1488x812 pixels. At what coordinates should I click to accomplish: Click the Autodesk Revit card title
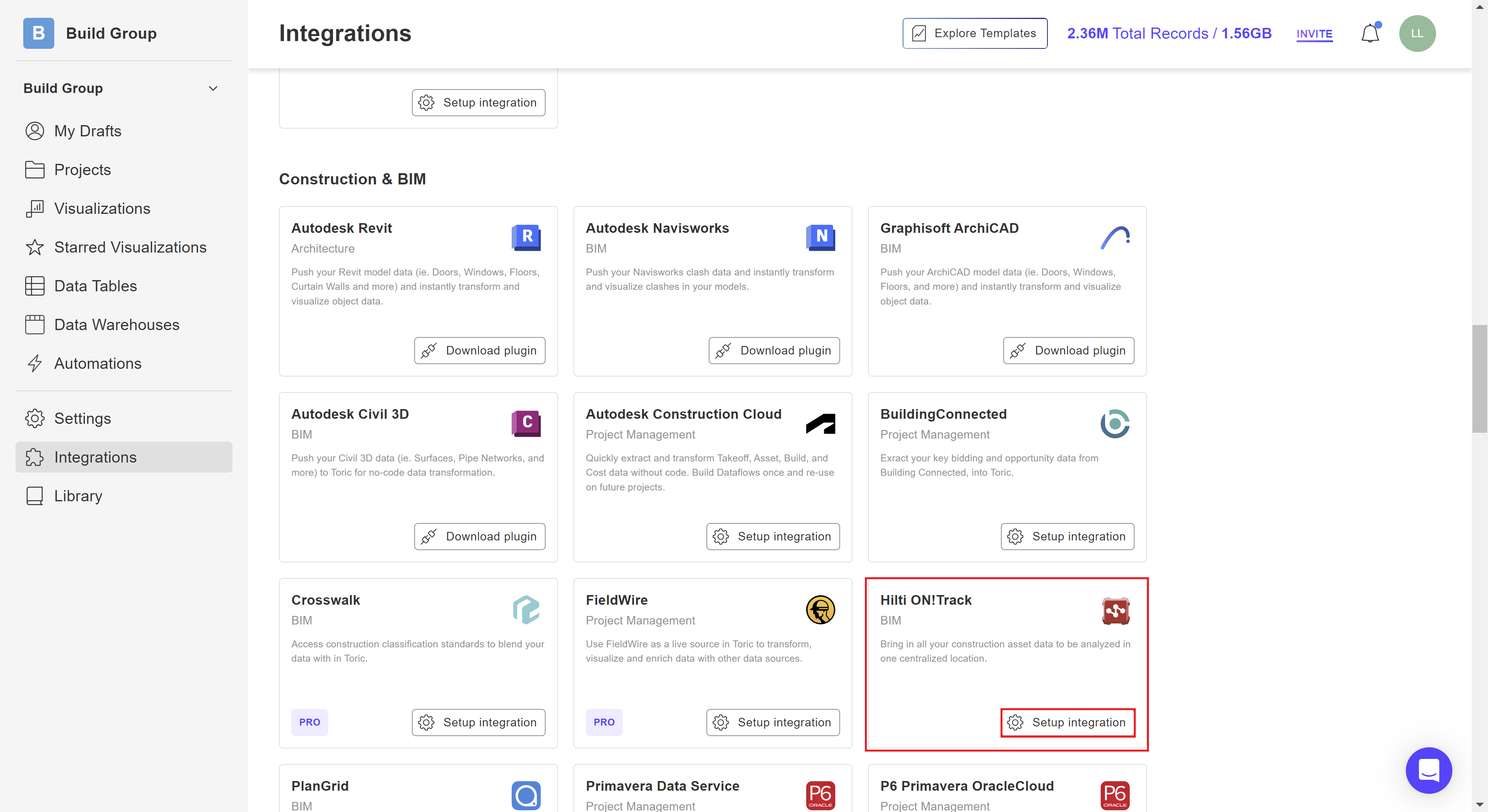click(341, 228)
